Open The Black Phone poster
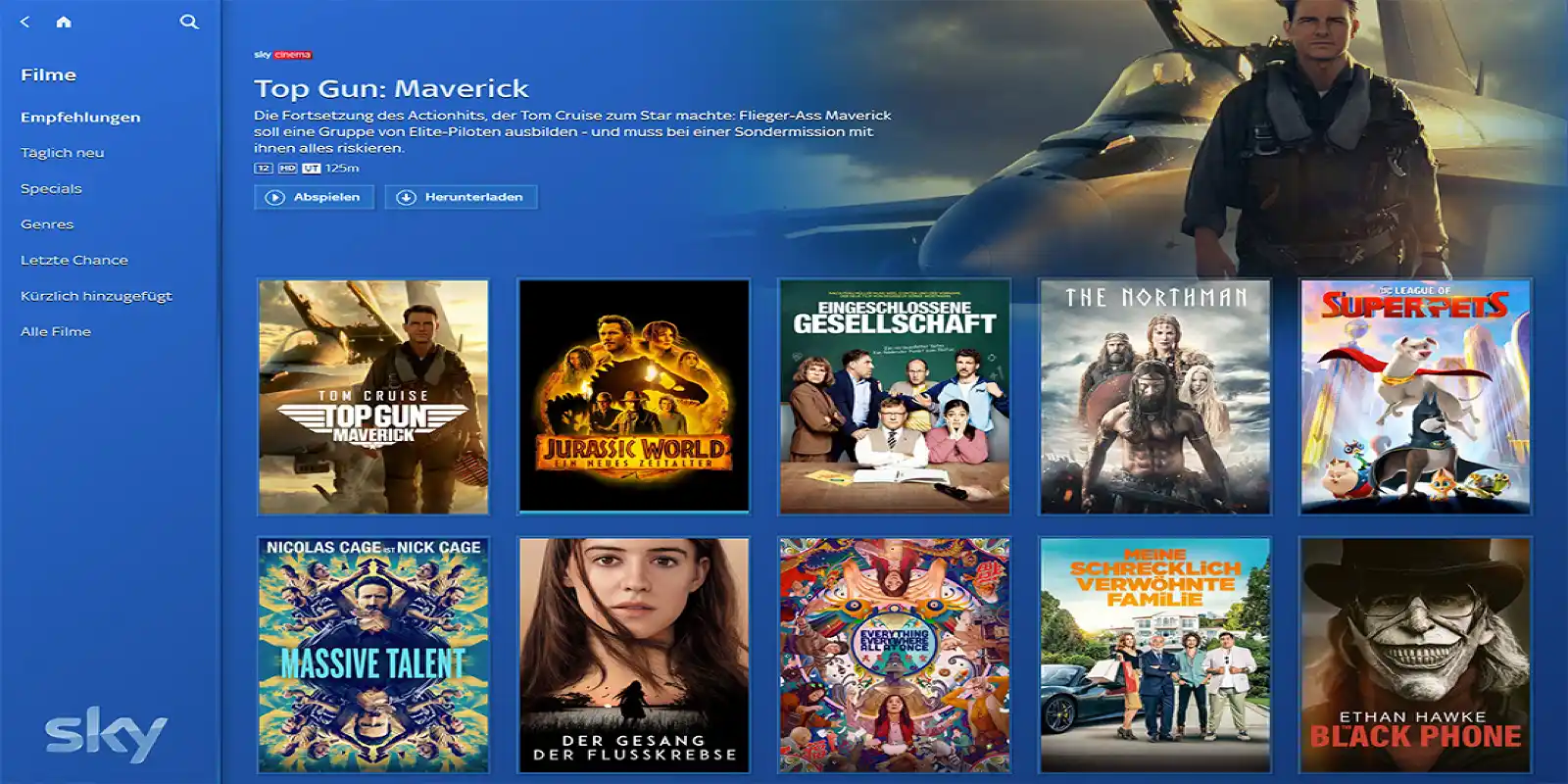The image size is (1568, 784). [1415, 655]
